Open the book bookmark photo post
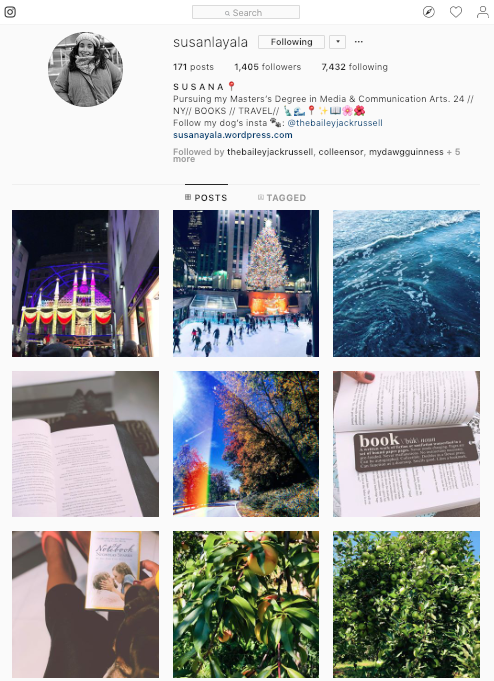The height and width of the screenshot is (681, 494). click(406, 444)
